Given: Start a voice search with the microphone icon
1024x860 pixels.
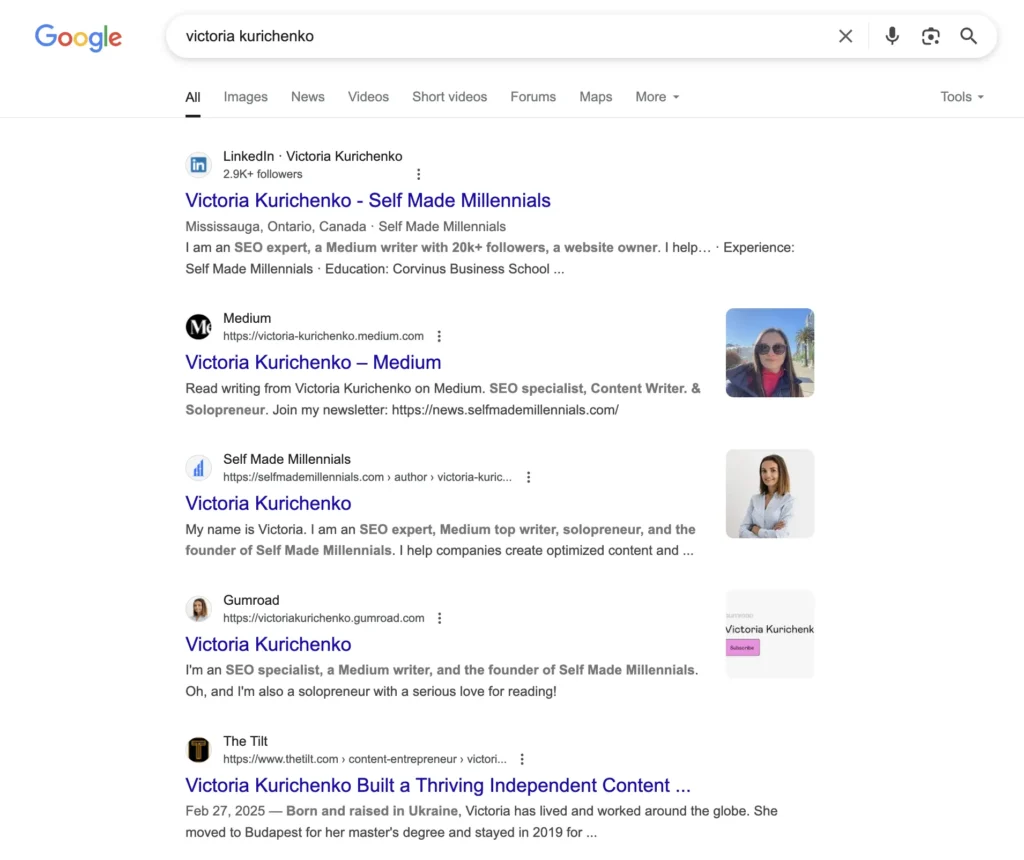Looking at the screenshot, I should pyautogui.click(x=891, y=36).
